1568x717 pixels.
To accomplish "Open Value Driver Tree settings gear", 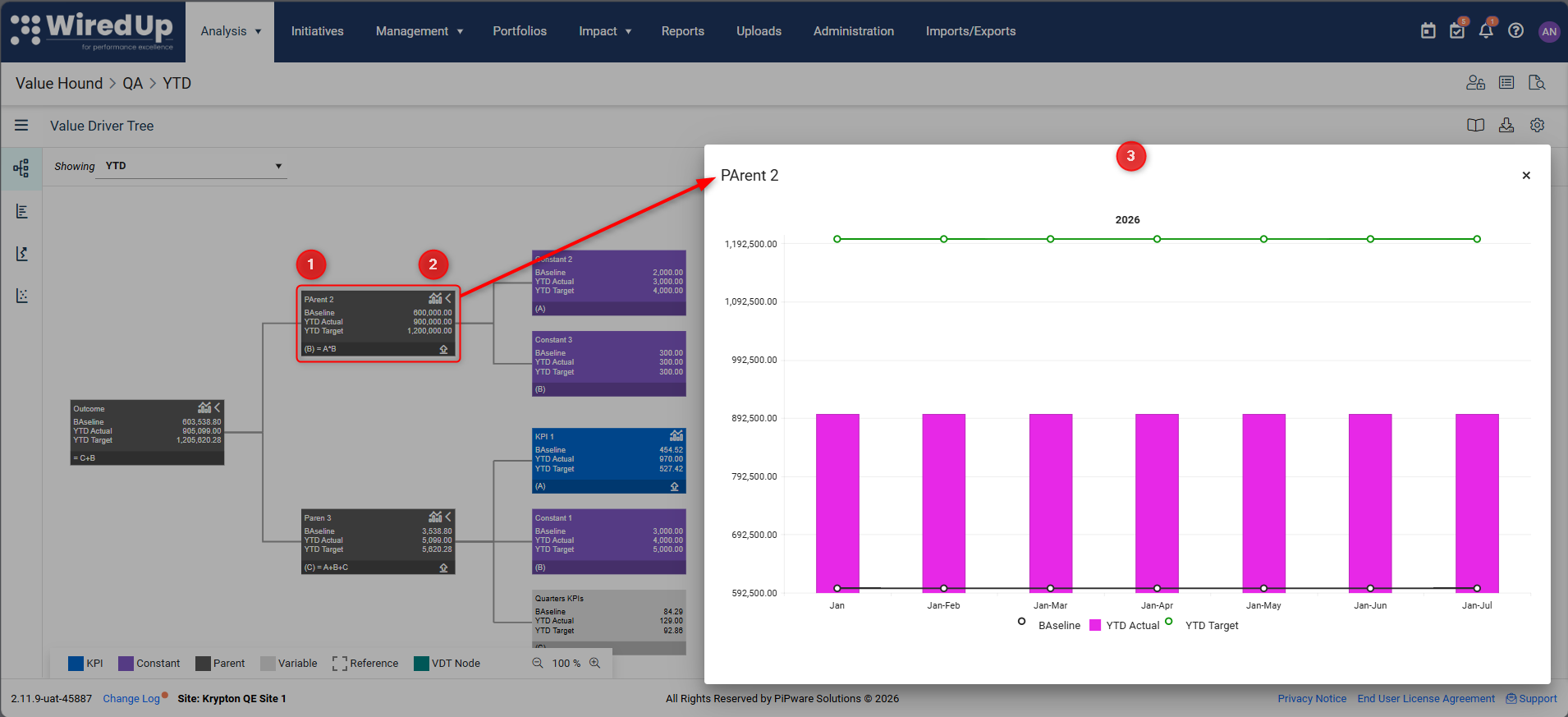I will tap(1538, 126).
